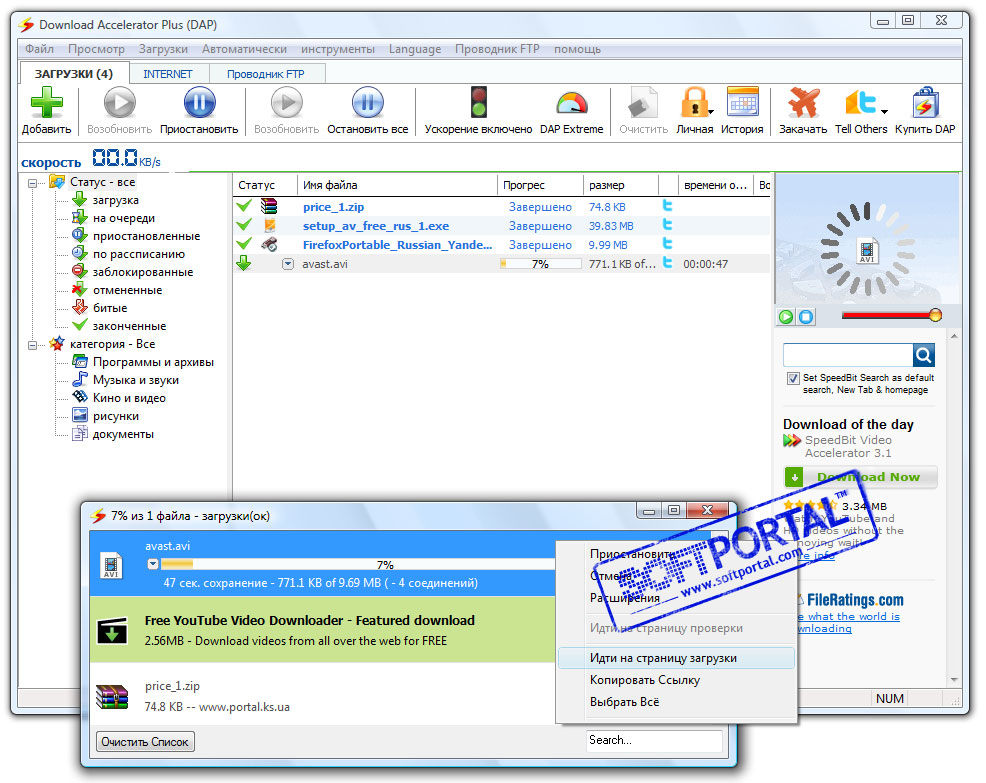This screenshot has width=986, height=783.
Task: Open the Language menu
Action: click(415, 49)
